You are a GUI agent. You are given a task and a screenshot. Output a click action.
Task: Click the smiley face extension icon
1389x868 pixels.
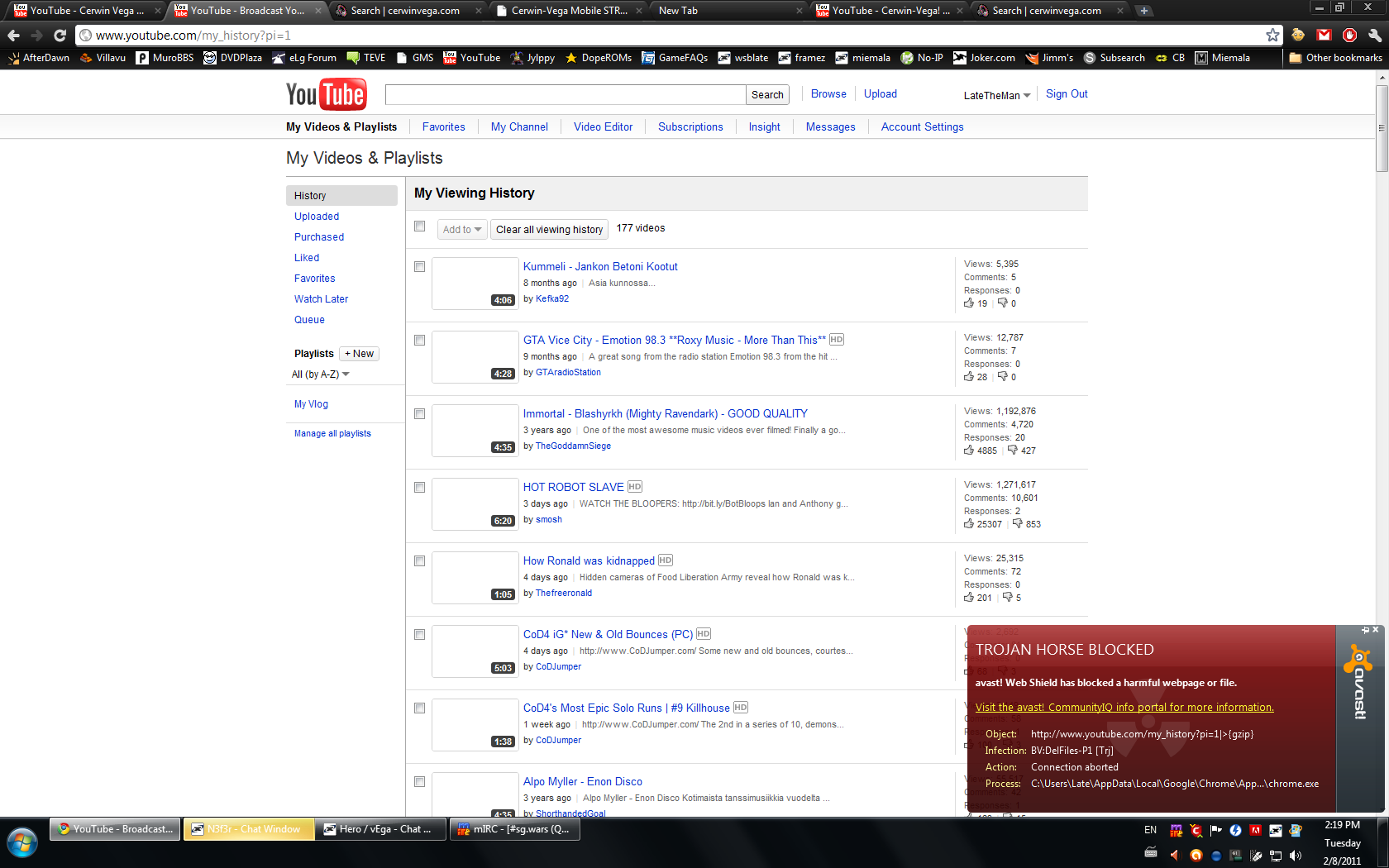[1298, 35]
